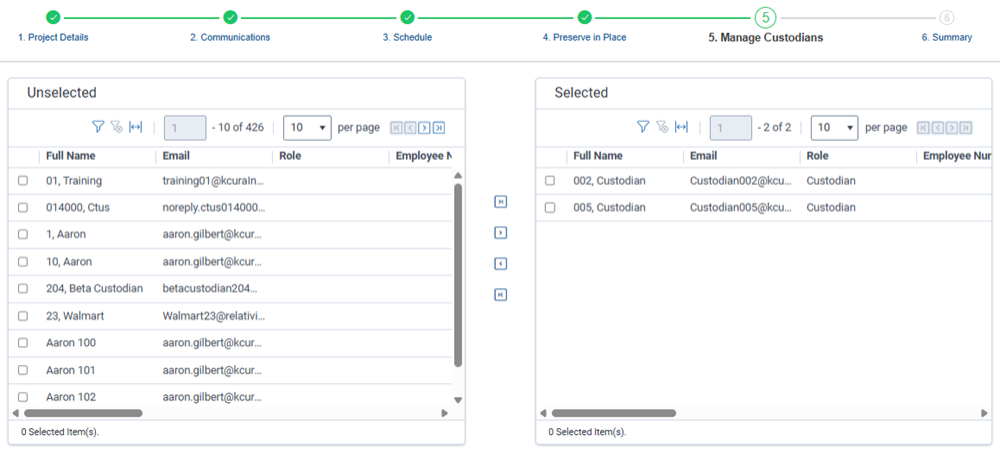The width and height of the screenshot is (1000, 455).
Task: Click scroll right arrow in Unselected list
Action: click(445, 414)
